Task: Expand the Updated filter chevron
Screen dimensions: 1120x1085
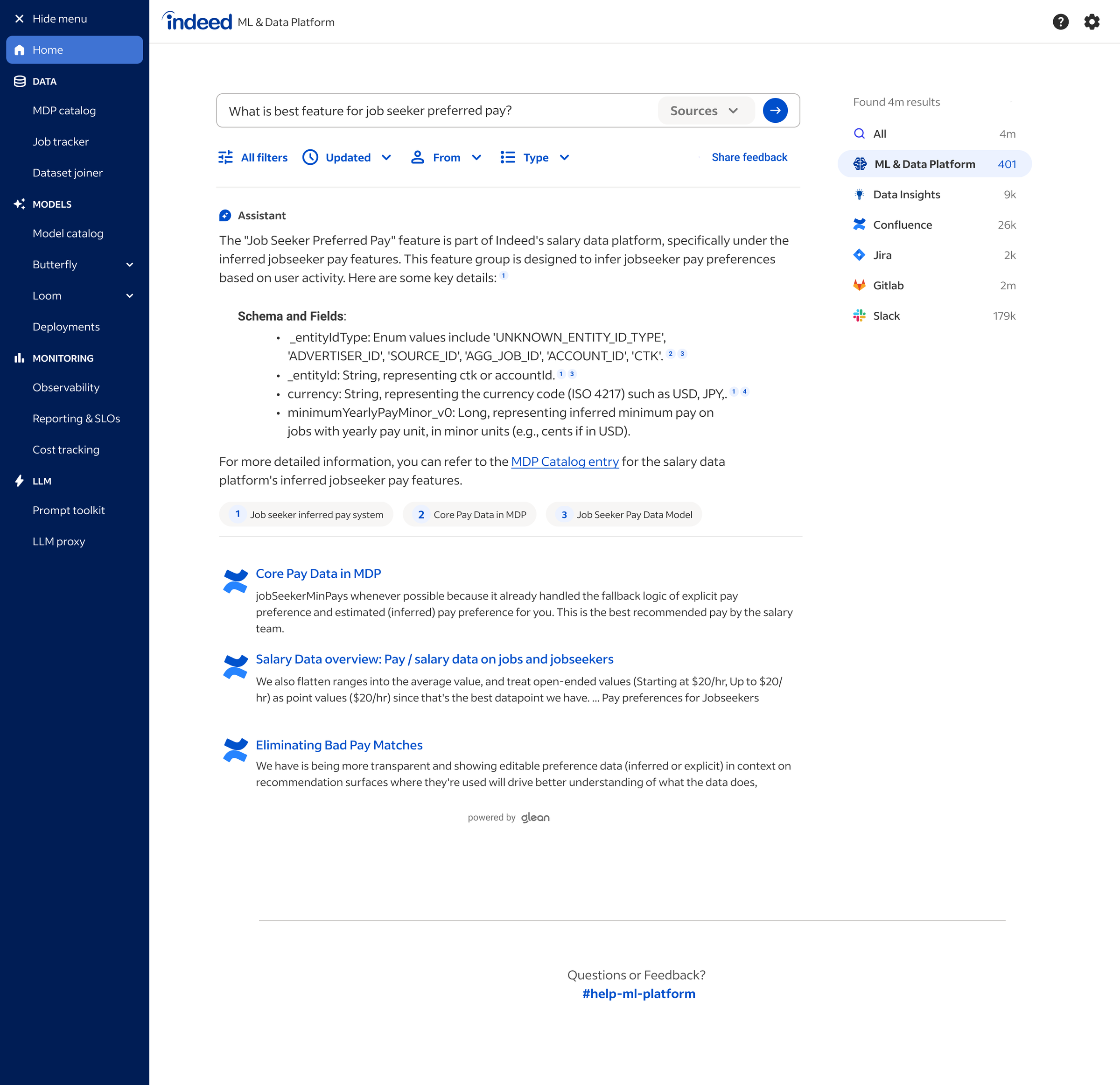Action: point(386,158)
